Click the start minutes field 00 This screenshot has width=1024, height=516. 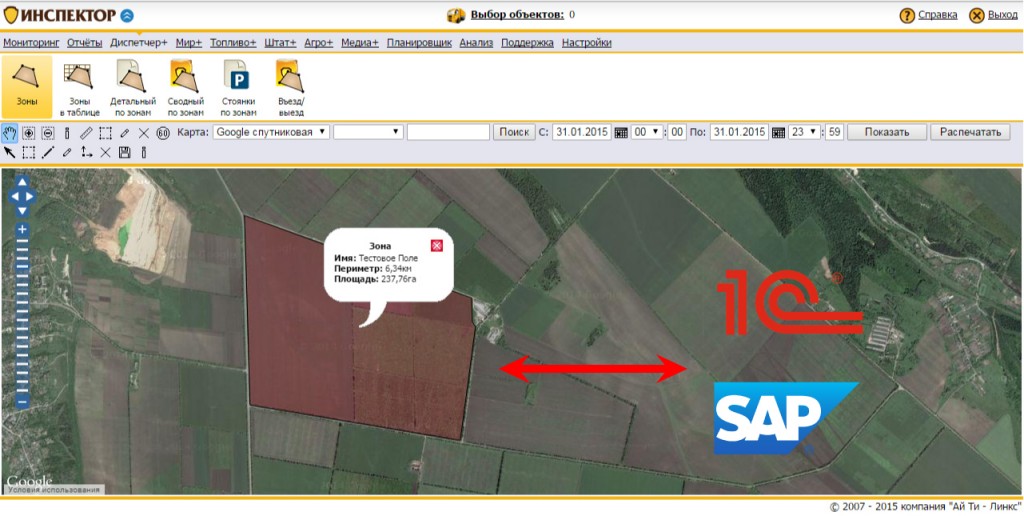[677, 132]
